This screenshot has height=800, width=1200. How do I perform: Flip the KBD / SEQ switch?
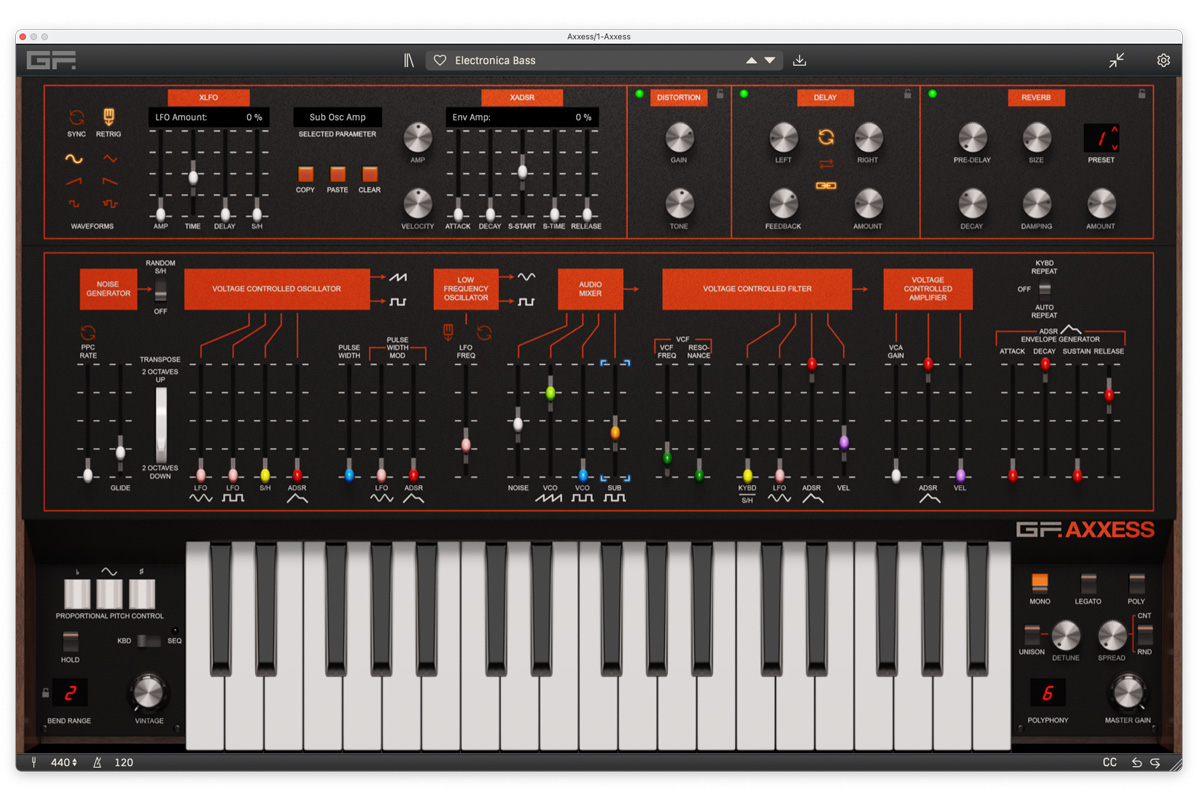148,640
